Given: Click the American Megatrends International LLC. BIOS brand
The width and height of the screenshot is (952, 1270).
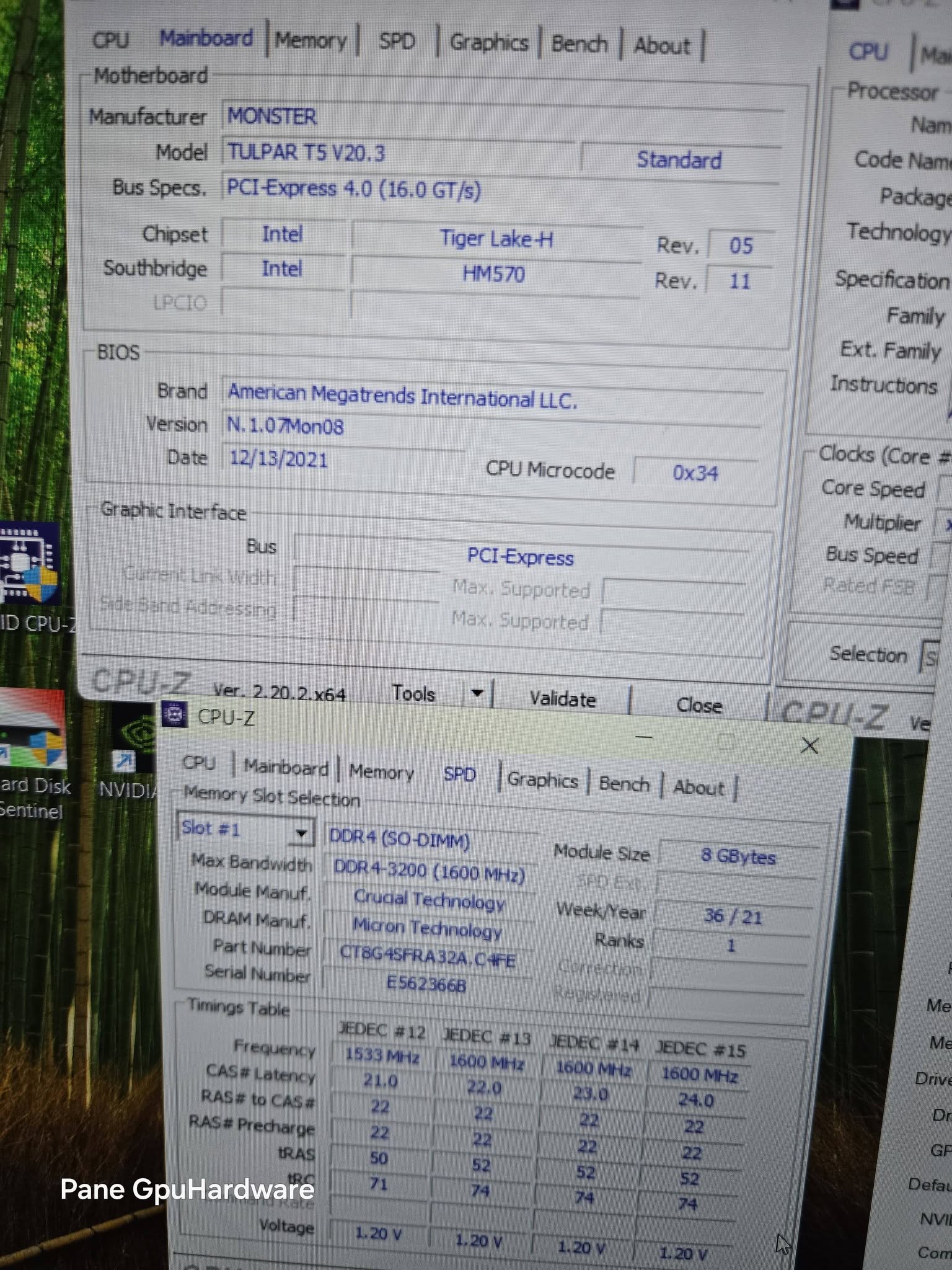Looking at the screenshot, I should click(x=493, y=397).
